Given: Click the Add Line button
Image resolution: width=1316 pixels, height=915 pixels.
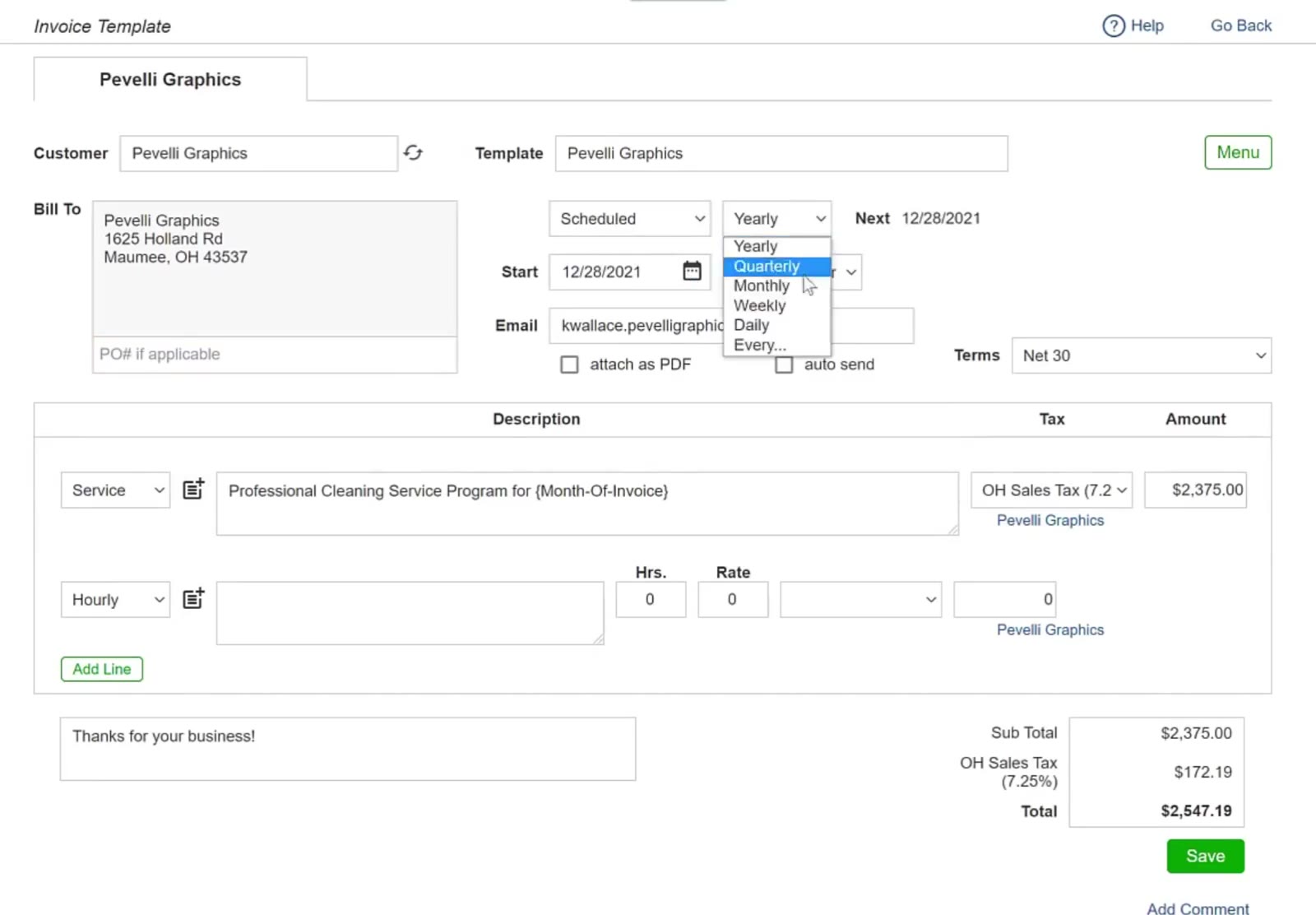Looking at the screenshot, I should [x=102, y=669].
